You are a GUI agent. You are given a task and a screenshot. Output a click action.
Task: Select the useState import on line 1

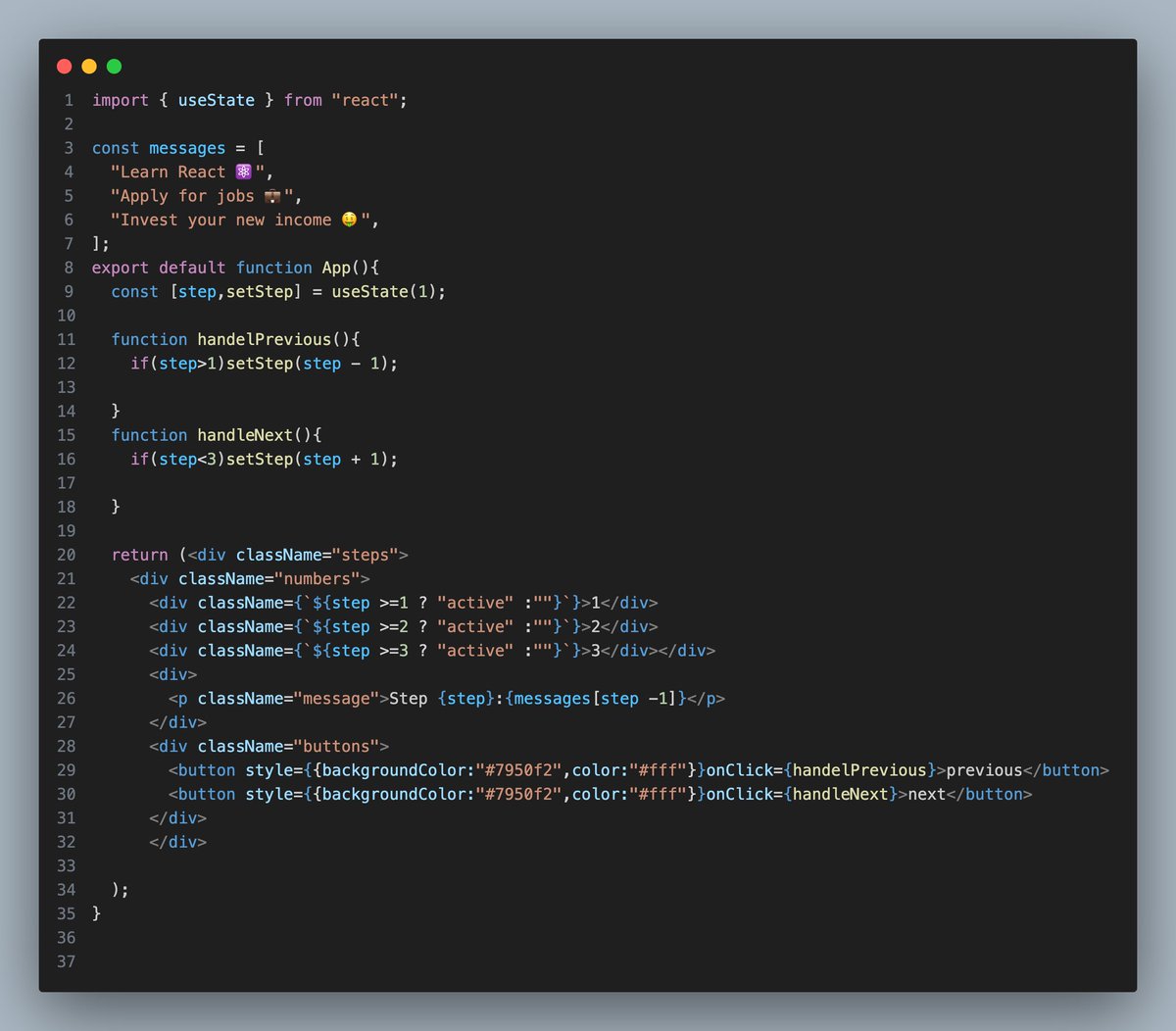pos(216,99)
